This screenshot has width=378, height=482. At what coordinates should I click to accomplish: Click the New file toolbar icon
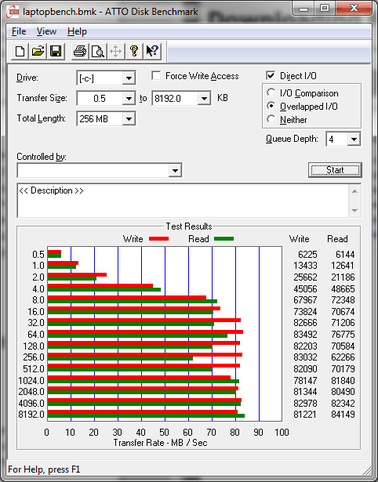point(20,51)
